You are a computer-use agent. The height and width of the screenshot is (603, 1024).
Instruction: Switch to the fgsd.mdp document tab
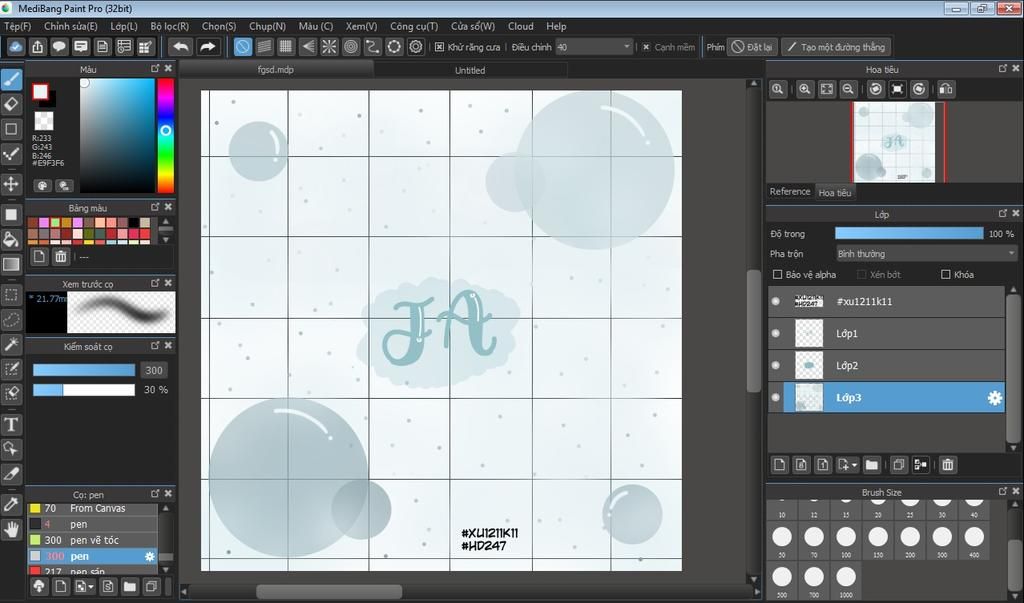(x=276, y=69)
